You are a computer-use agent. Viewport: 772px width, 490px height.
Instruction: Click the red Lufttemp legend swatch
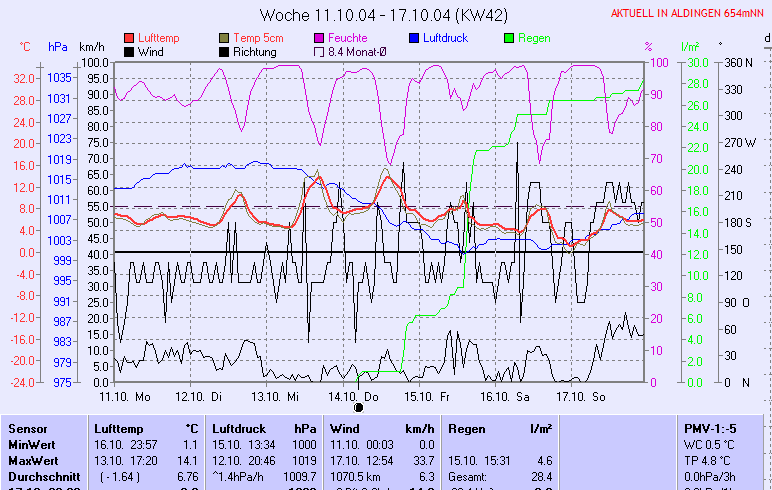pyautogui.click(x=129, y=38)
